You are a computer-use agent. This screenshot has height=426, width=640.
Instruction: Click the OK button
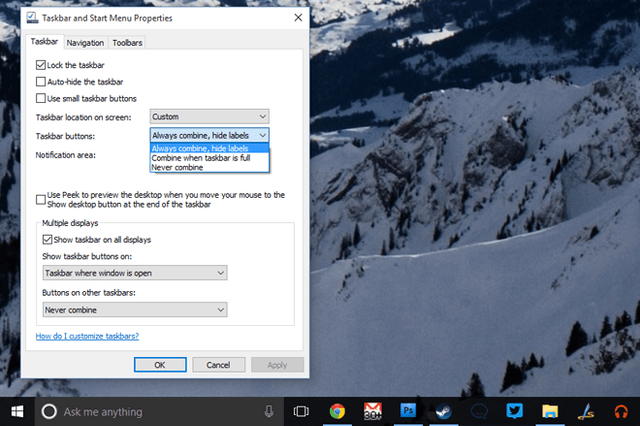tap(160, 365)
